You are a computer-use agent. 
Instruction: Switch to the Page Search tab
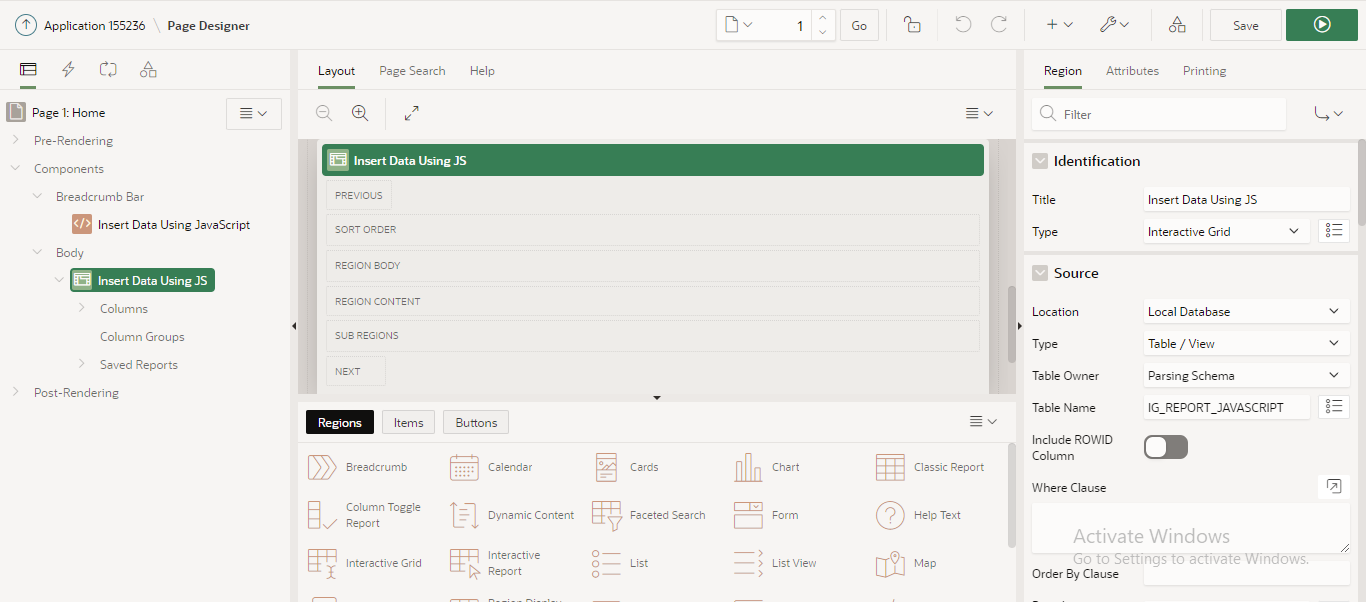412,71
